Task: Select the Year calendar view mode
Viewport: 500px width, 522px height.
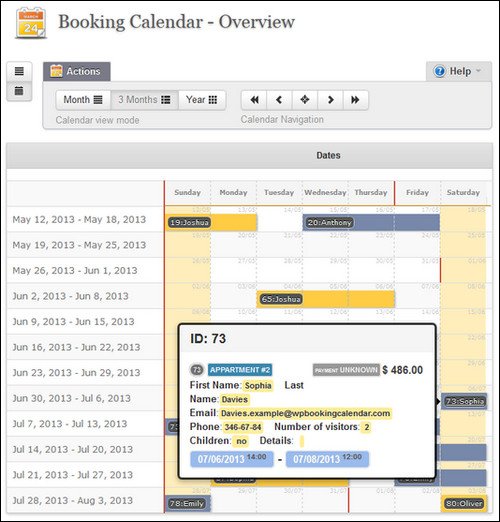Action: click(x=202, y=100)
